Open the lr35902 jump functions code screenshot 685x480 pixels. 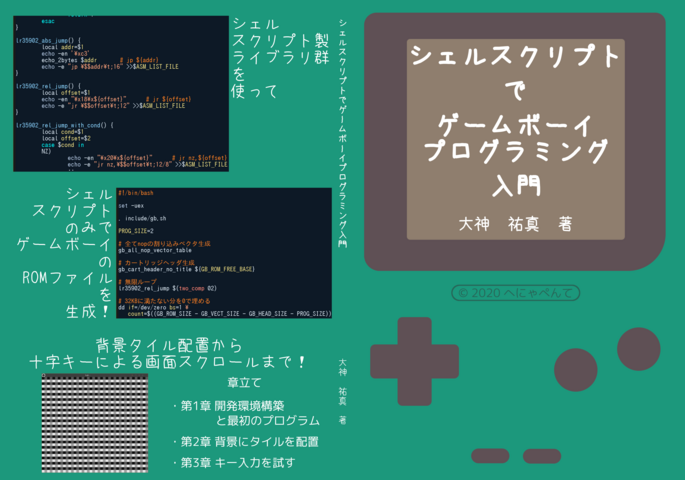pyautogui.click(x=121, y=93)
